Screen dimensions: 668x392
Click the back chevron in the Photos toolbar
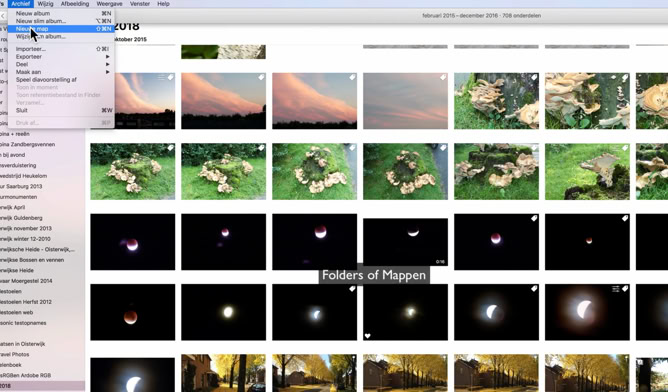pos(3,16)
